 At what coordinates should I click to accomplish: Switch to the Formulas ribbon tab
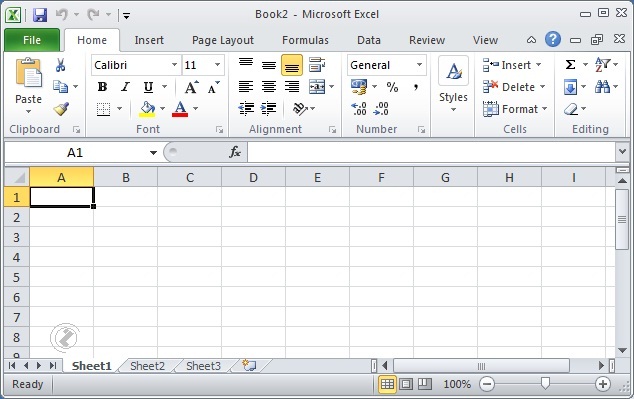[x=305, y=40]
